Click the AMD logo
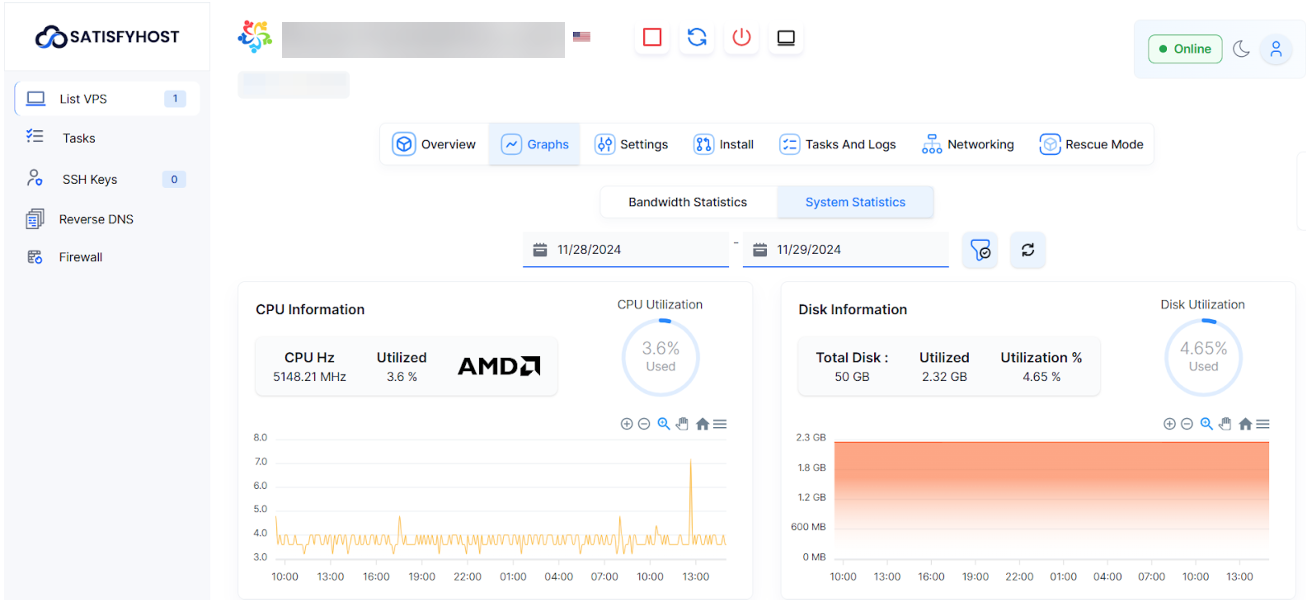Viewport: 1306px width, 615px height. click(499, 366)
